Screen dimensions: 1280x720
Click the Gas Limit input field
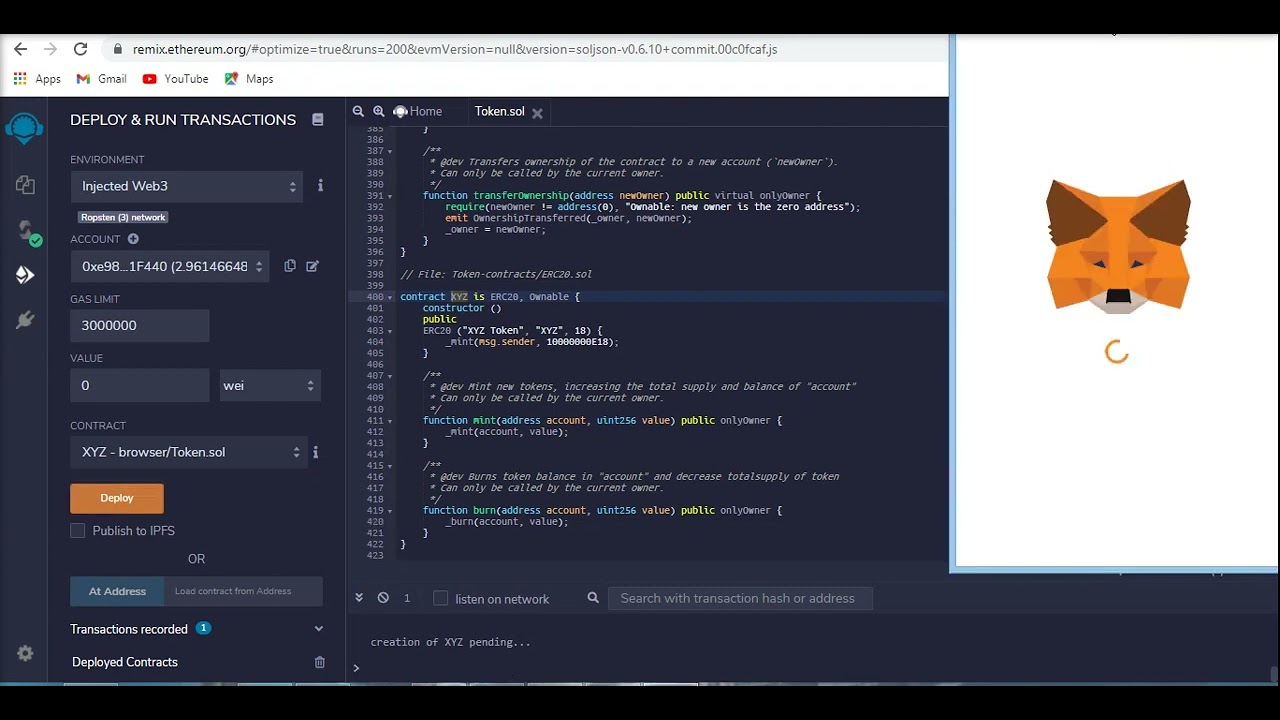(x=140, y=326)
